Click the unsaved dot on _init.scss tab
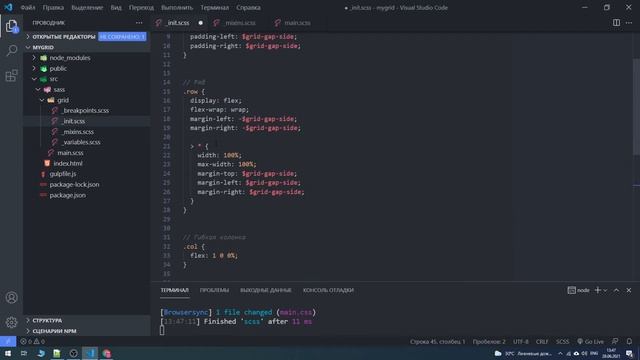This screenshot has width=640, height=360. [200, 23]
